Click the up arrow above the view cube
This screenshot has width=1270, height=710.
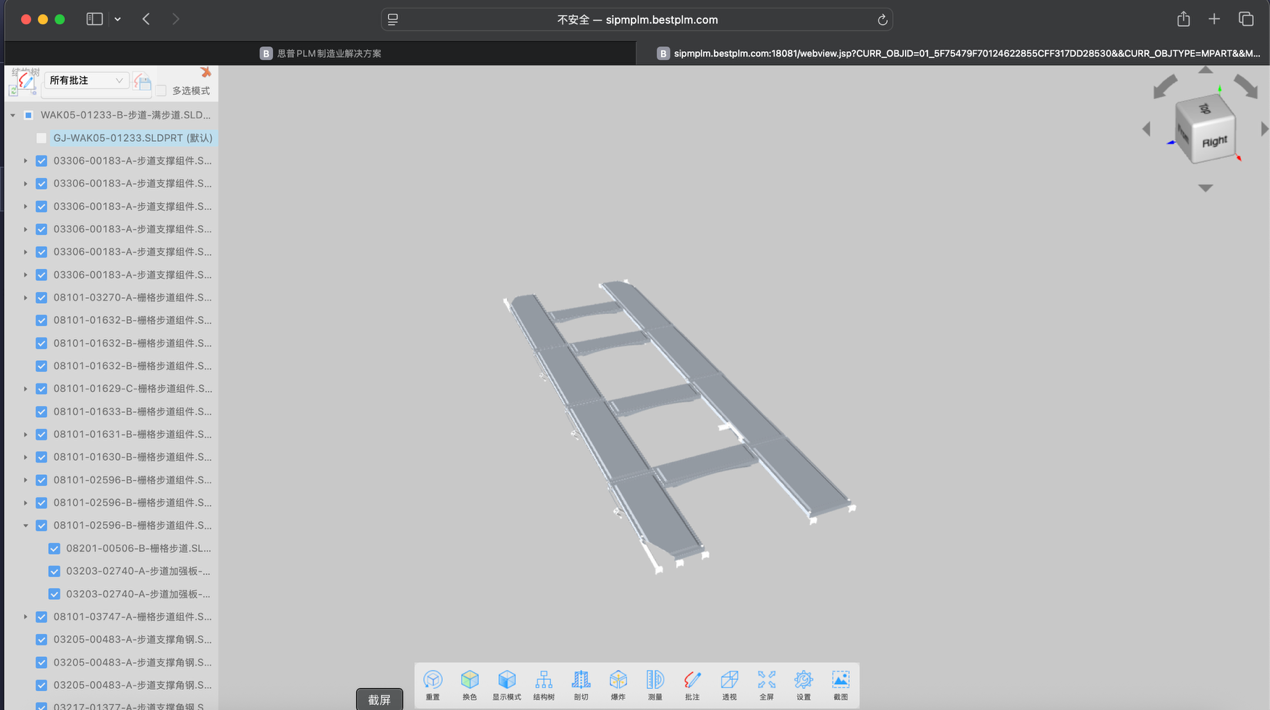[x=1205, y=70]
